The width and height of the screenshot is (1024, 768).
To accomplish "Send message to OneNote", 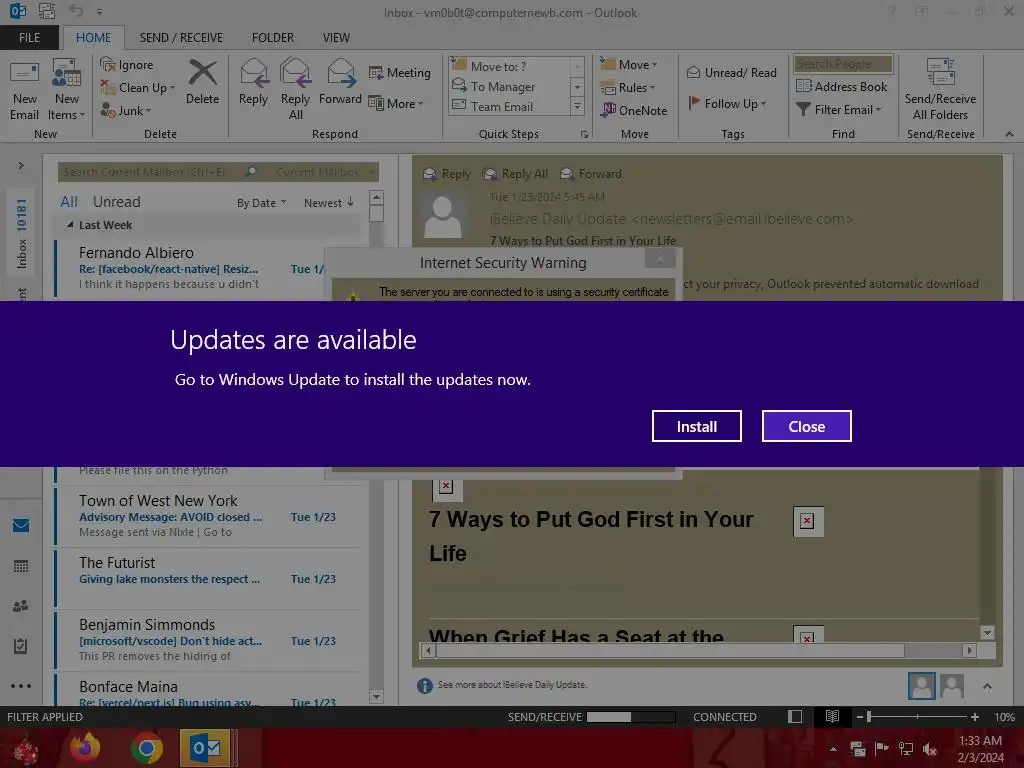I will pos(634,110).
